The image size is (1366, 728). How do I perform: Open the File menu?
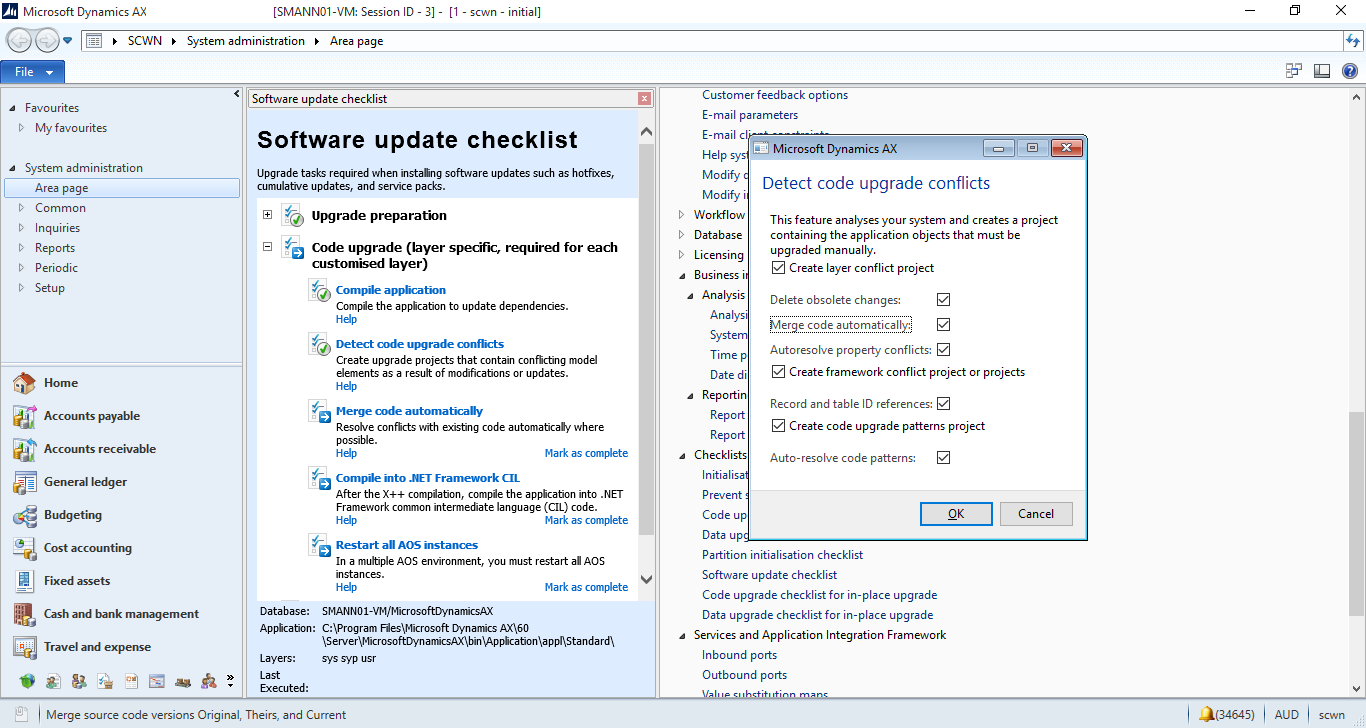pyautogui.click(x=33, y=72)
